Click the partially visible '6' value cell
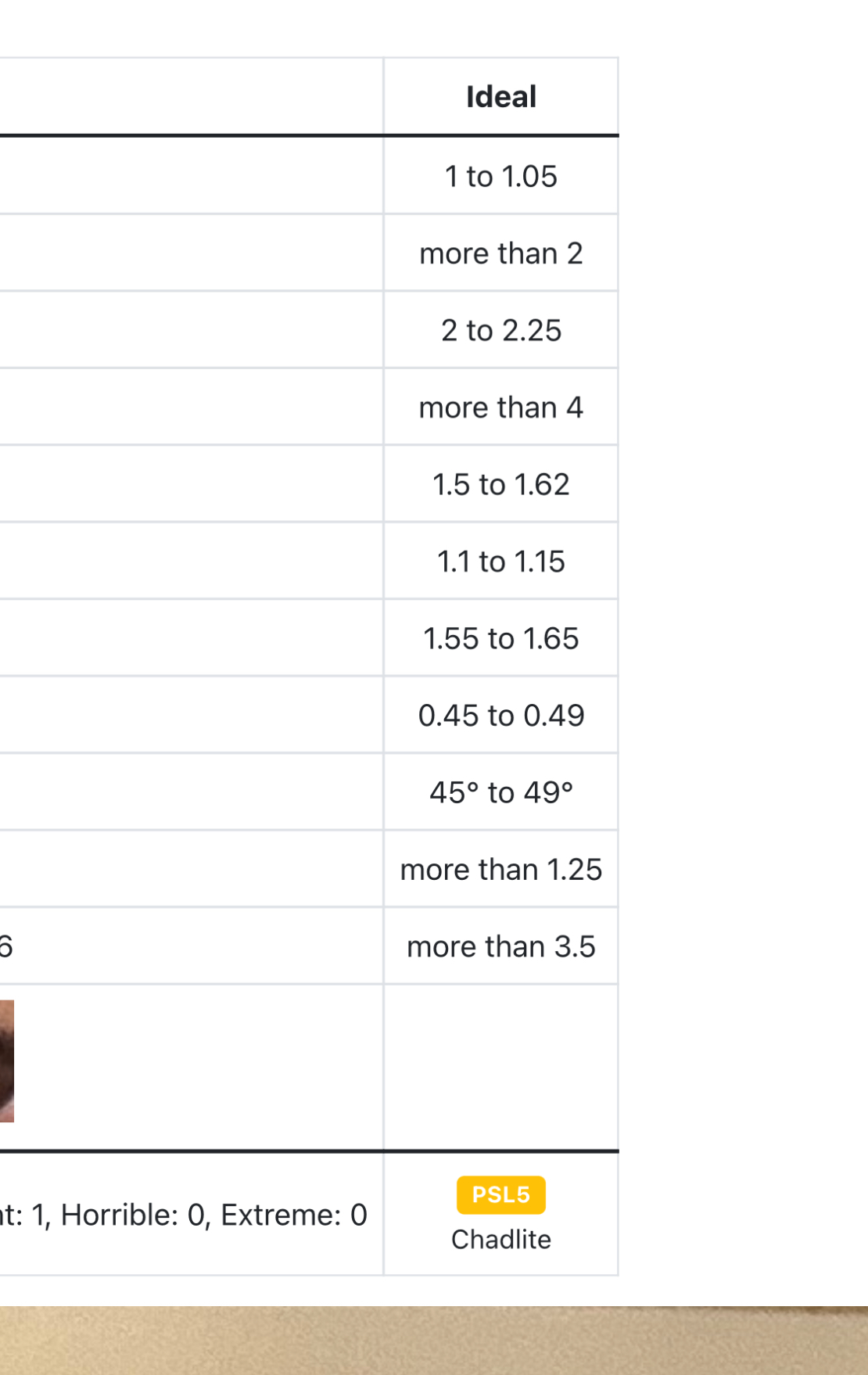Viewport: 868px width, 1375px height. point(6,947)
